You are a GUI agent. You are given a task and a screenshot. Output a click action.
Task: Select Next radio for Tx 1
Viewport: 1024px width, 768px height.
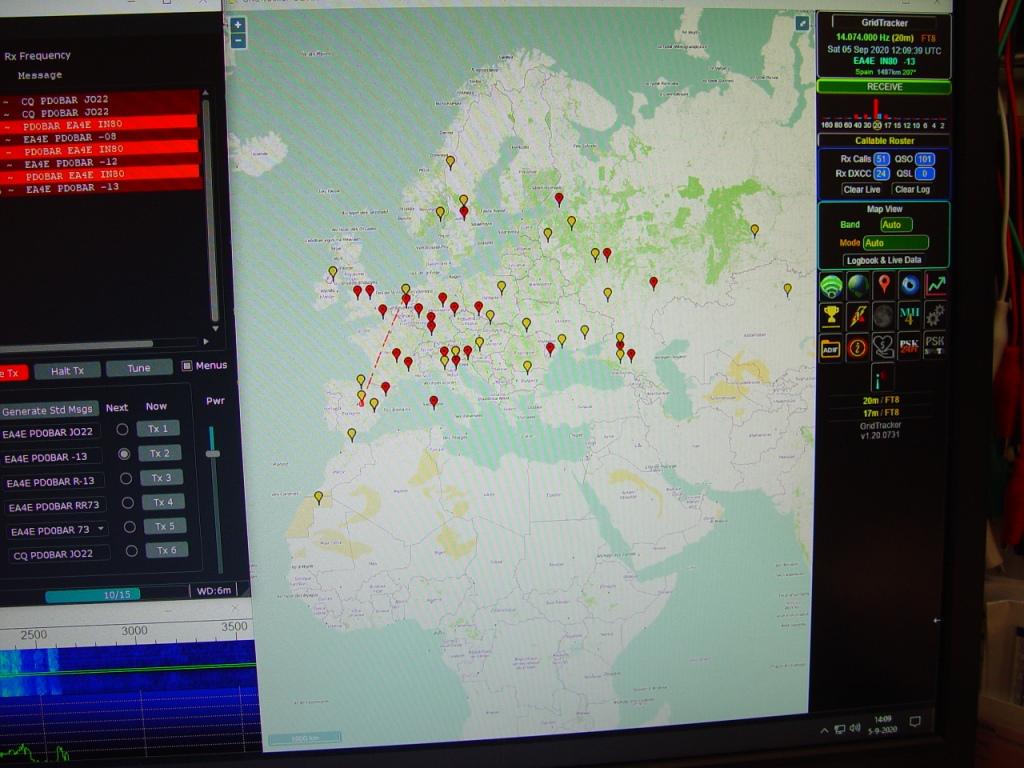pos(122,430)
